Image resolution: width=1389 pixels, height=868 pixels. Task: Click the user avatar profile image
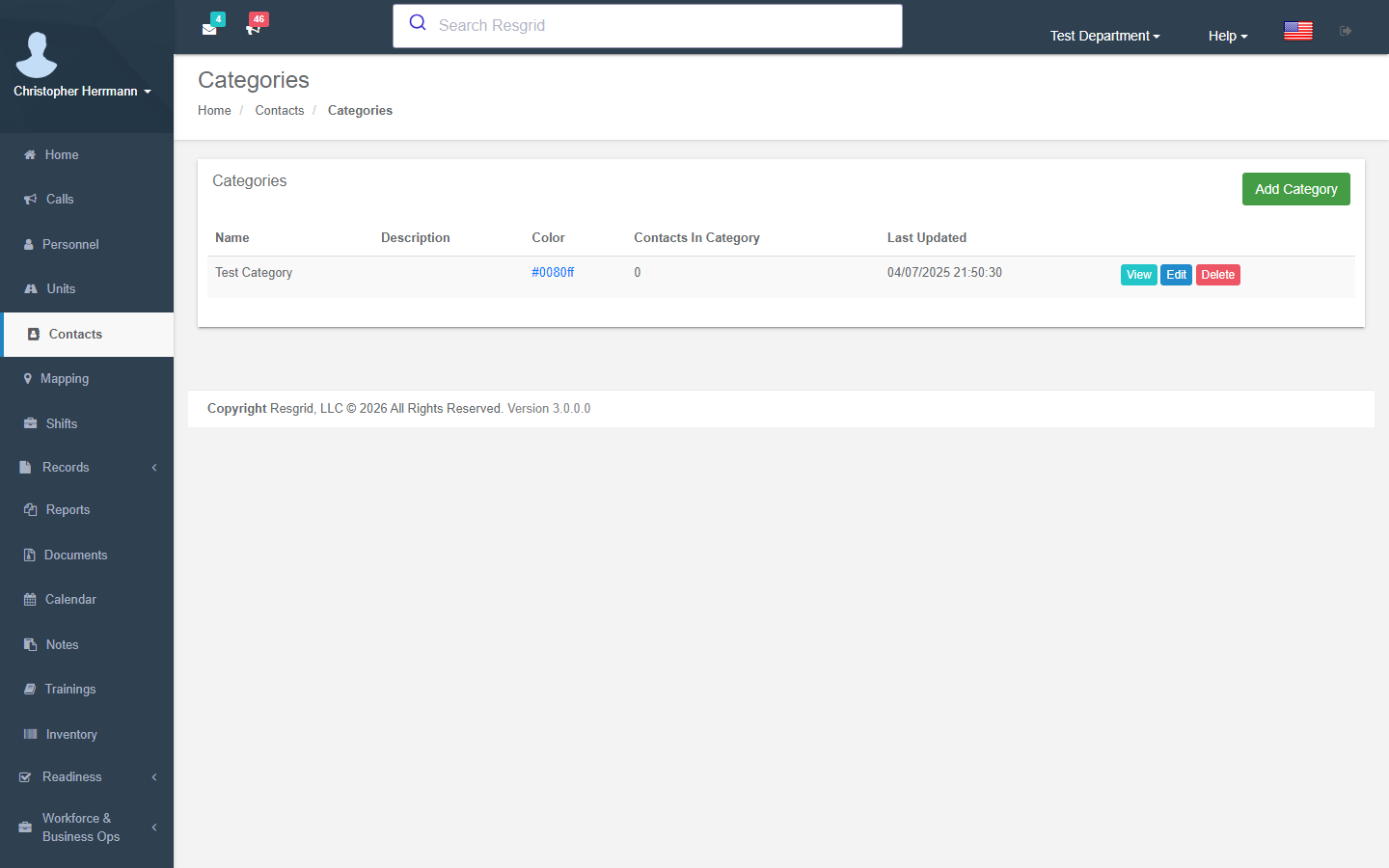pyautogui.click(x=37, y=55)
